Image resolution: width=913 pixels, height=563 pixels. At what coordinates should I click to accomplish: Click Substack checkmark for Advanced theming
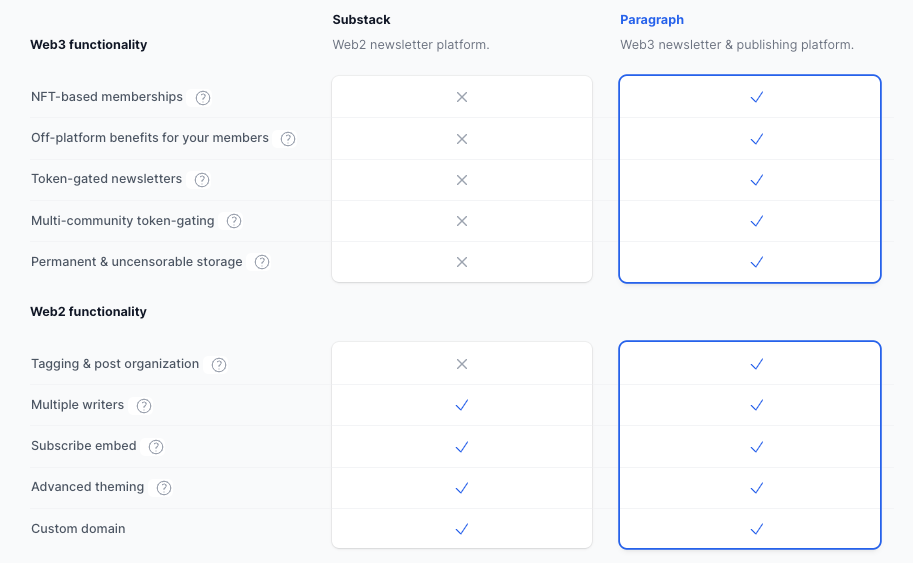[x=462, y=488]
